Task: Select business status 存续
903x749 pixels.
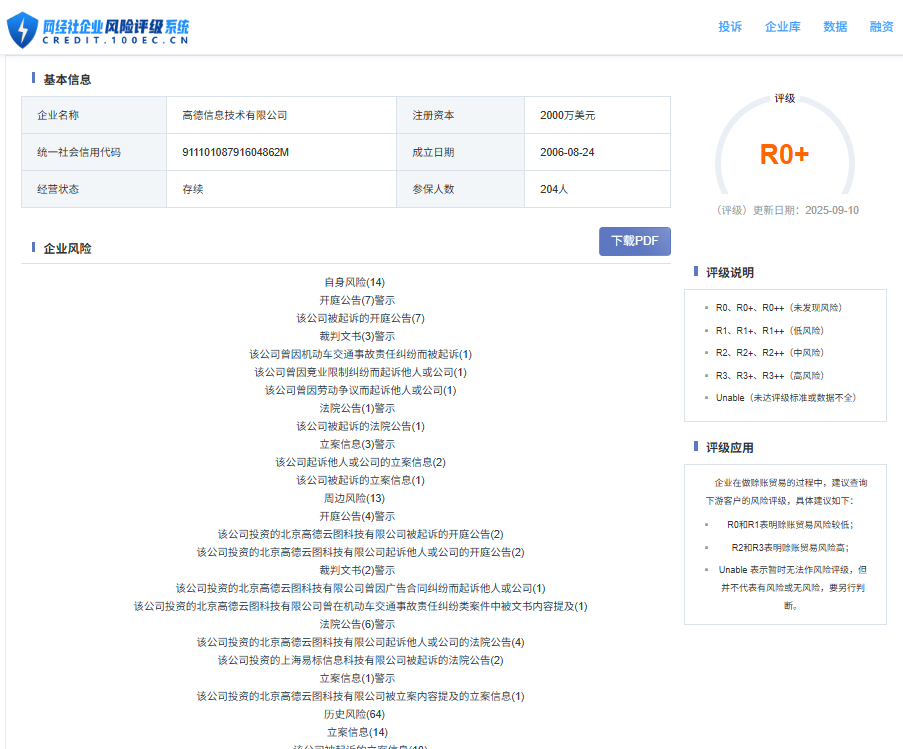Action: (192, 189)
